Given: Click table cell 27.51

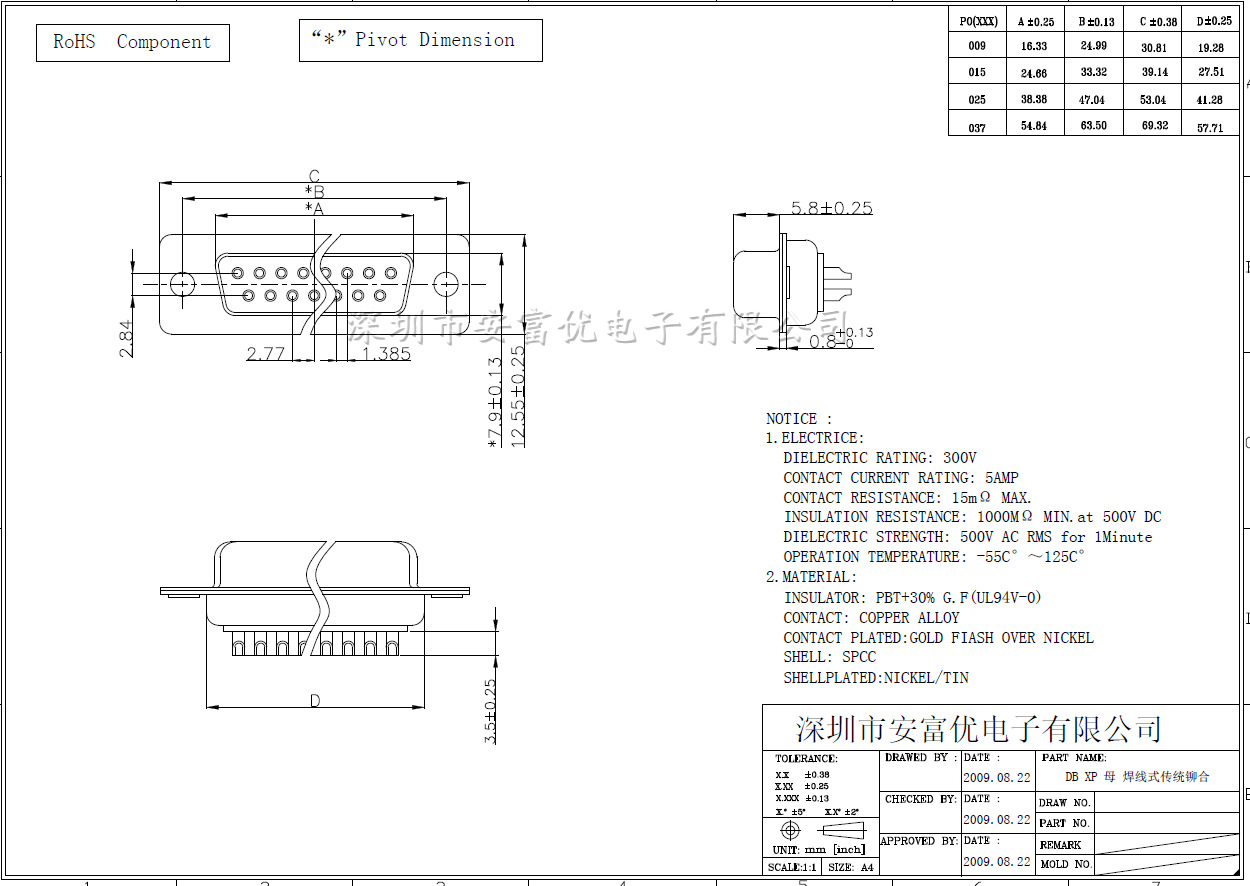Looking at the screenshot, I should (x=1210, y=72).
